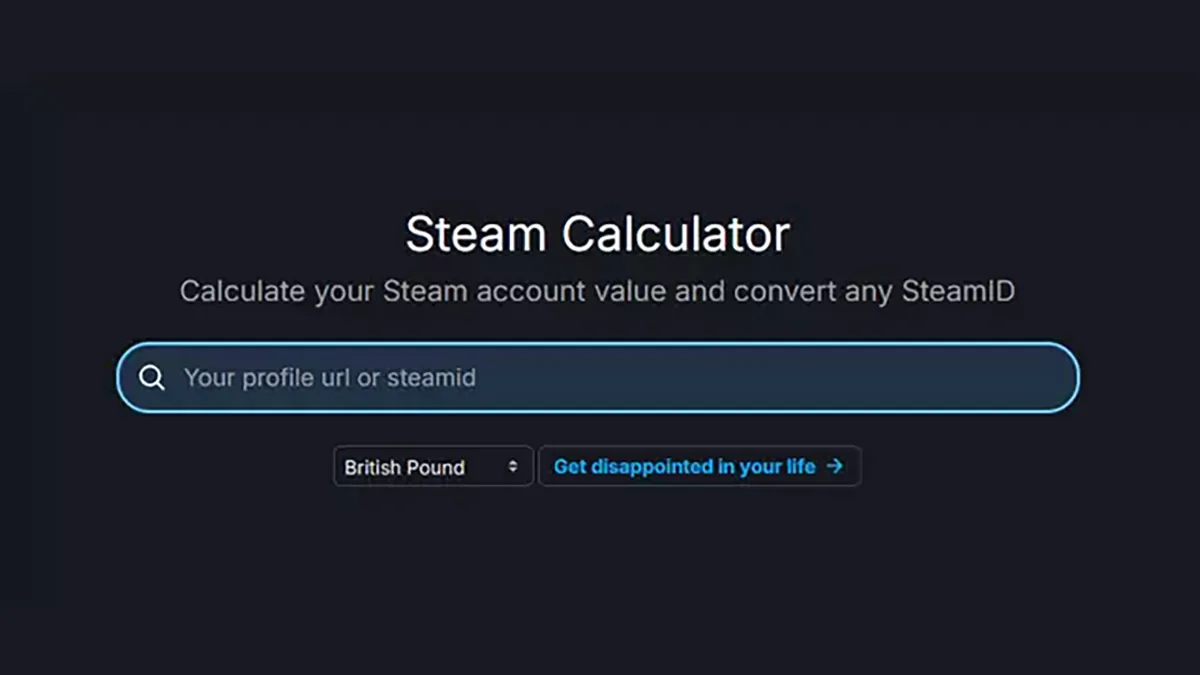This screenshot has height=675, width=1200.
Task: Click the right arrow icon after "Get disappointed in your life"
Action: (836, 466)
